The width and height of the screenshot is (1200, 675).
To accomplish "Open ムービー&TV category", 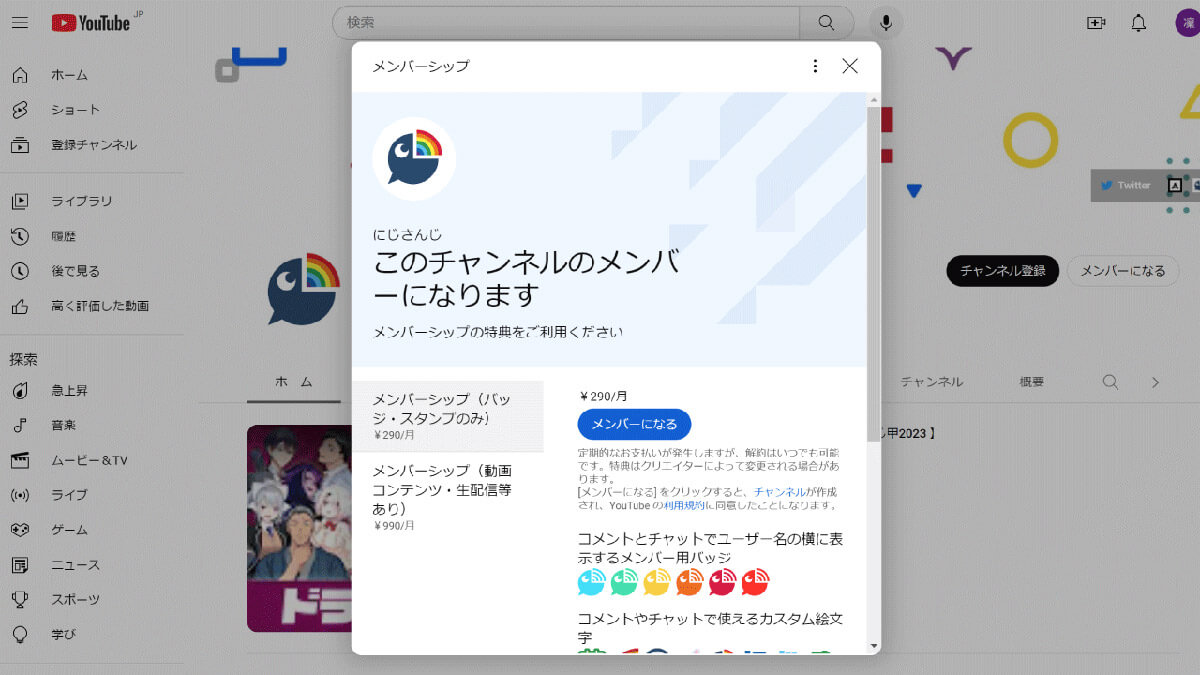I will (x=89, y=460).
